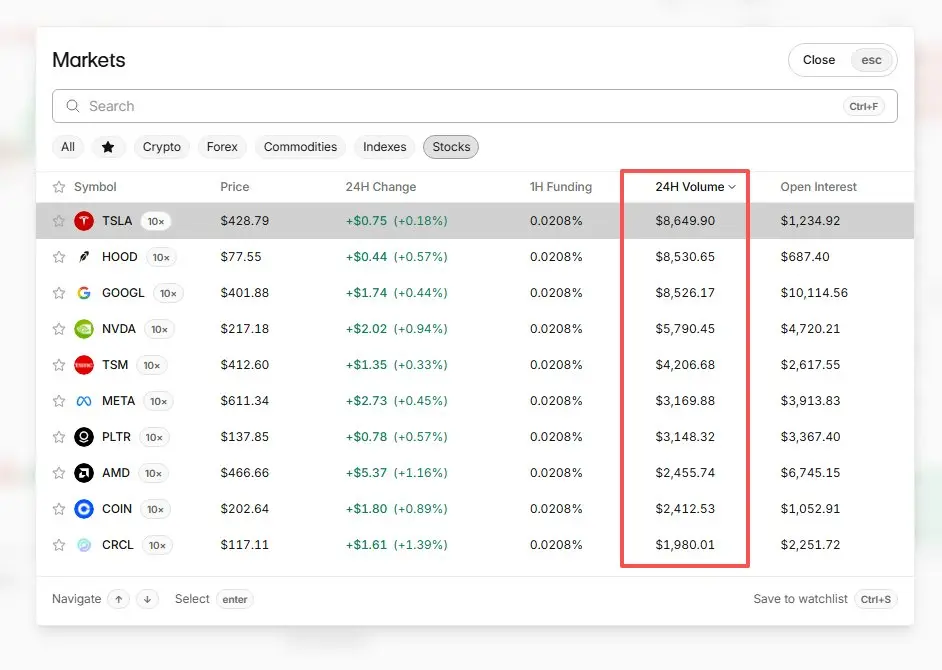Star the COIN market row
The height and width of the screenshot is (670, 942).
pos(59,509)
